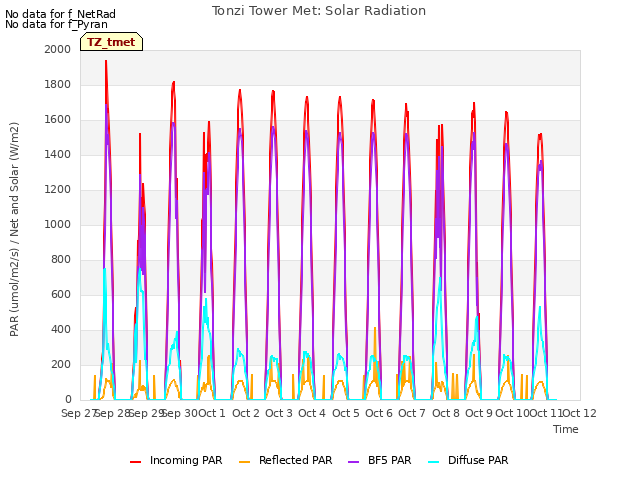Click the Time x-axis label
640x480 pixels.
tap(566, 429)
